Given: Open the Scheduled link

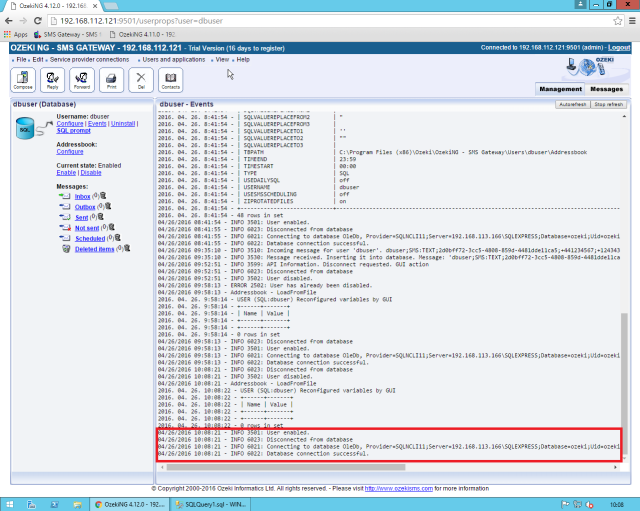Looking at the screenshot, I should 90,239.
